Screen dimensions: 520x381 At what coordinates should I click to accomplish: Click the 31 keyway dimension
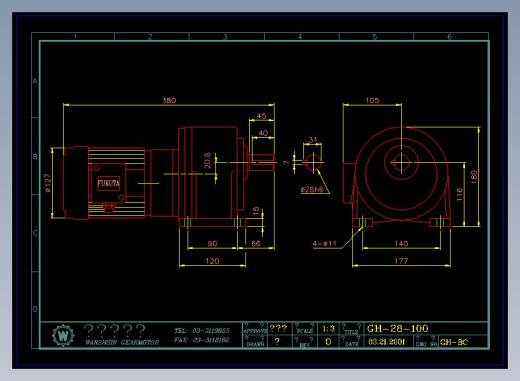(x=313, y=140)
